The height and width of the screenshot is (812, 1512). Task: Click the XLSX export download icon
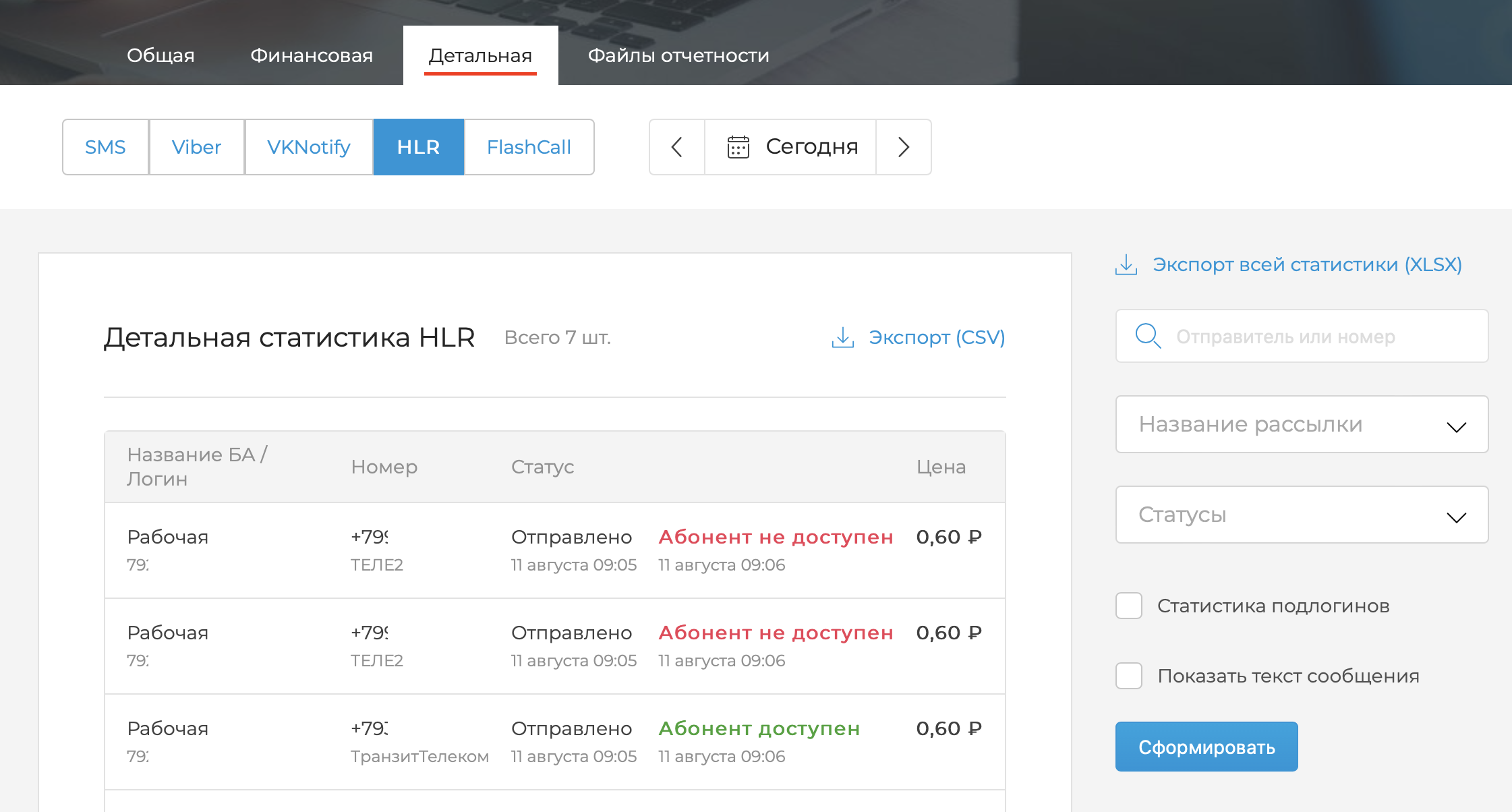tap(1126, 264)
